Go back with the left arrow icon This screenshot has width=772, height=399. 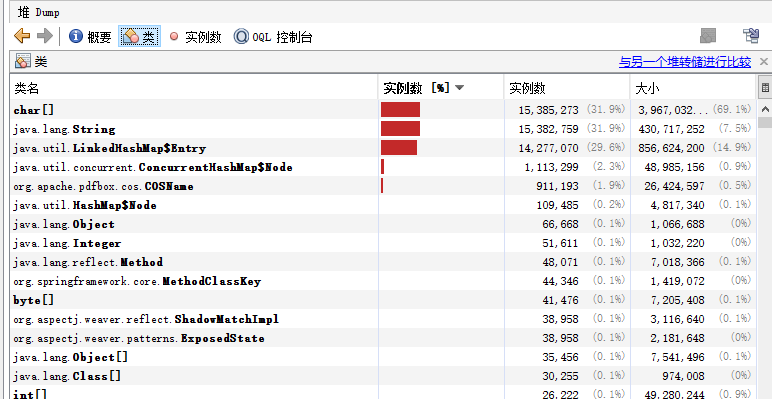pos(22,36)
